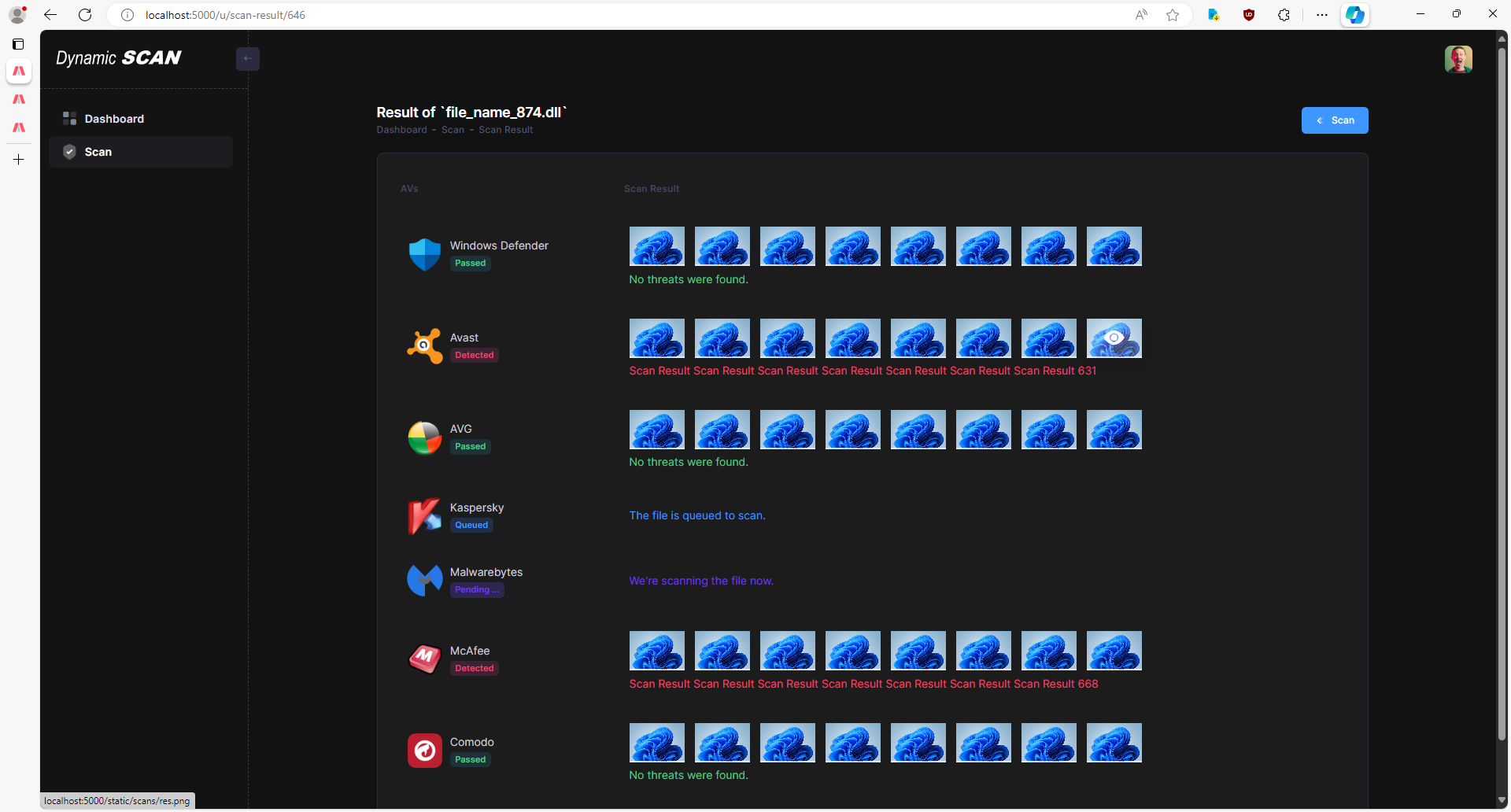Open the user avatar in top-right corner

1457,59
